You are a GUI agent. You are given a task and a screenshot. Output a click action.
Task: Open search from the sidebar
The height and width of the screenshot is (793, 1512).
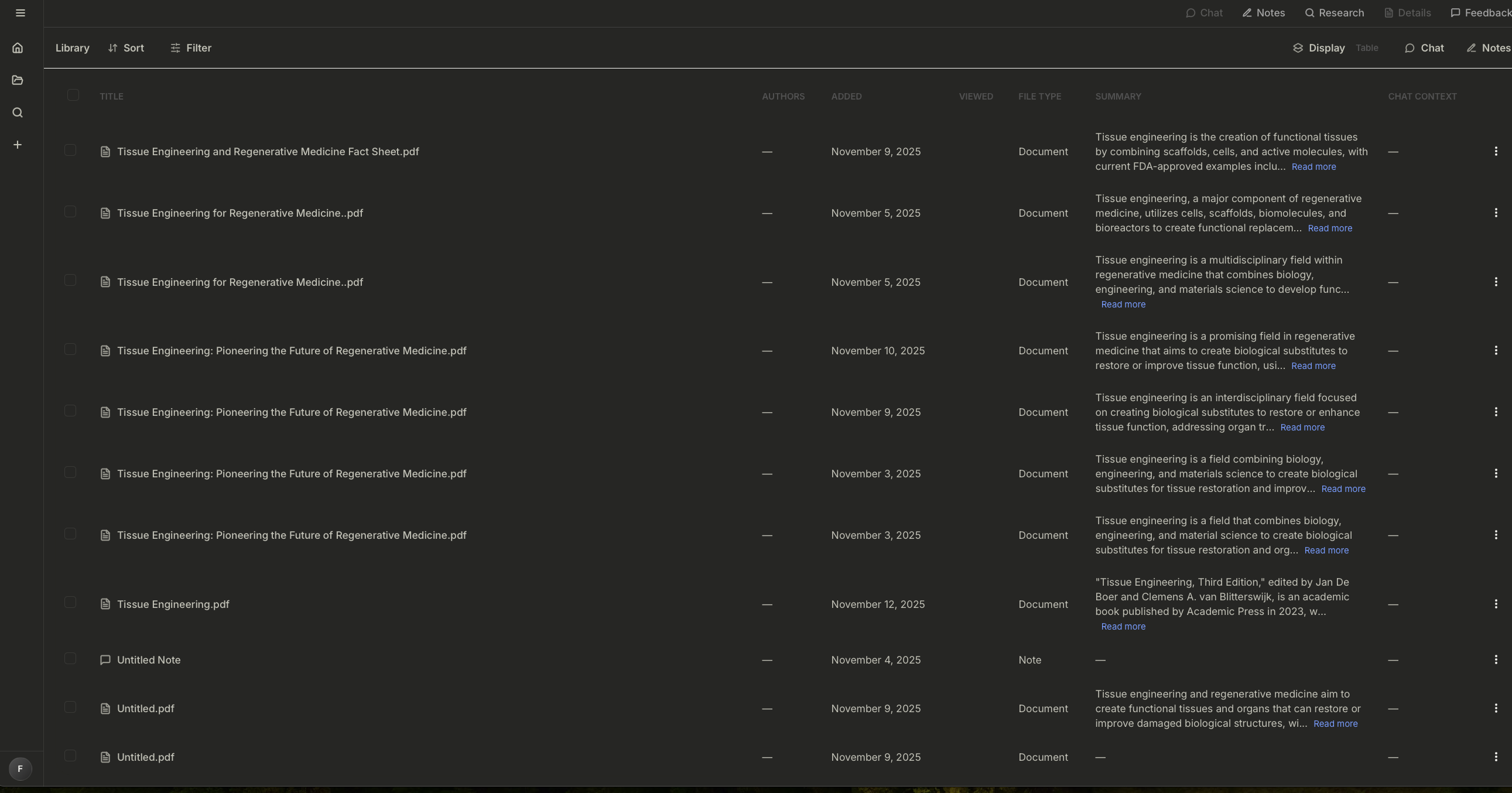coord(17,112)
